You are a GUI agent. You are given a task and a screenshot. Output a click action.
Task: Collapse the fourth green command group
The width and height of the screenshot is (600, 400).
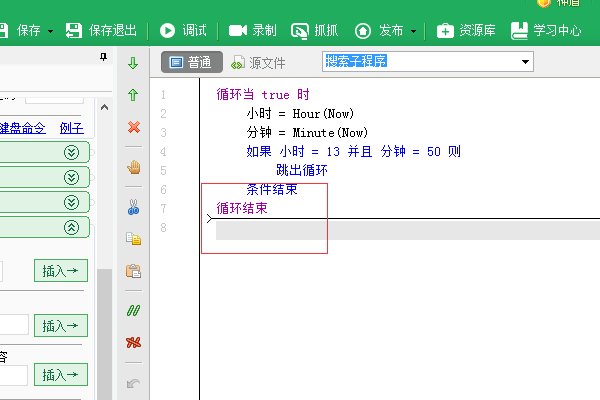point(71,228)
